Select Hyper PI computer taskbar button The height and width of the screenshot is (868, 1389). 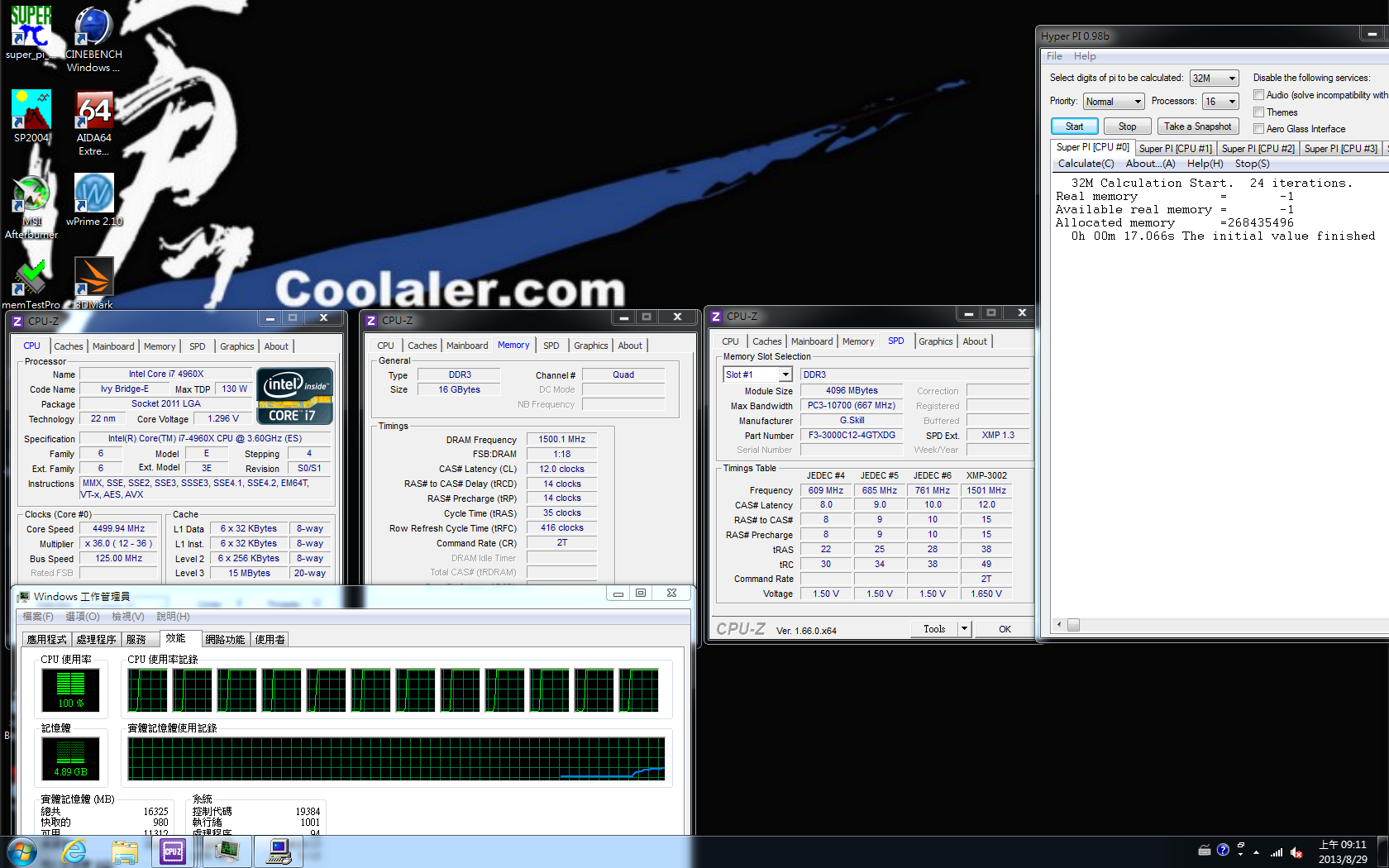coord(279,851)
